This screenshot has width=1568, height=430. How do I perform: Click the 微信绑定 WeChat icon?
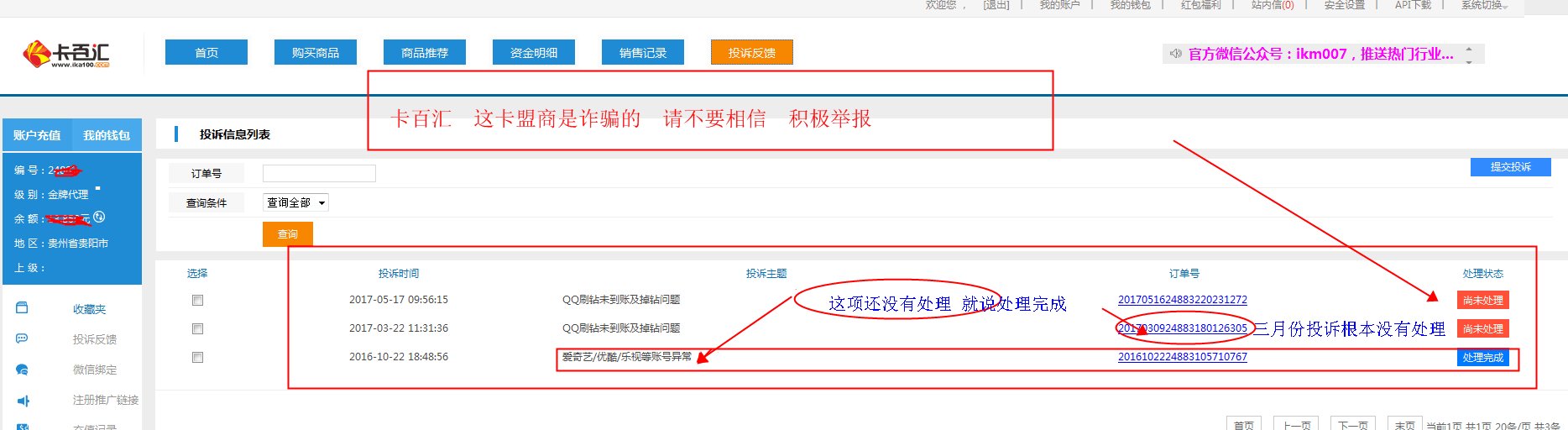[23, 370]
